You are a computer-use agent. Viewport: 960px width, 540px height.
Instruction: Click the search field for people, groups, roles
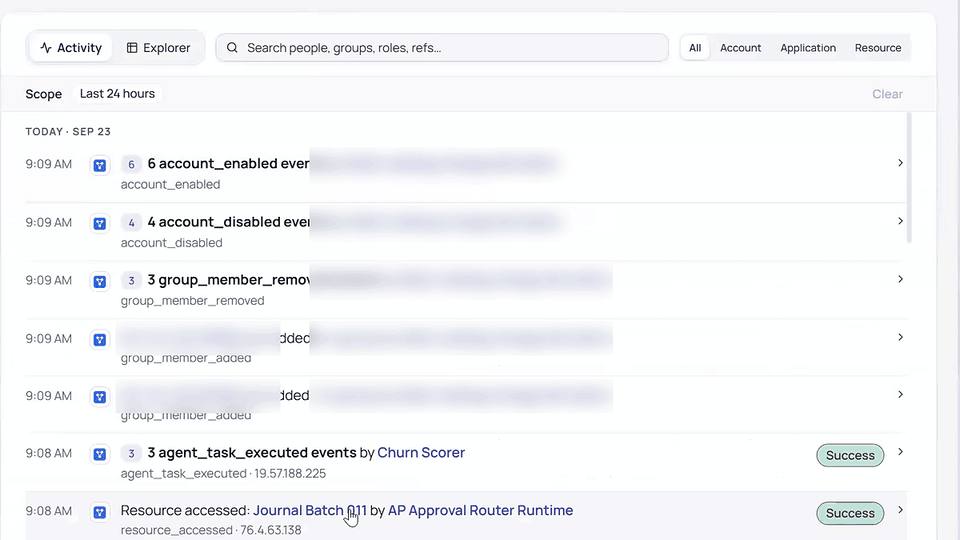click(441, 48)
